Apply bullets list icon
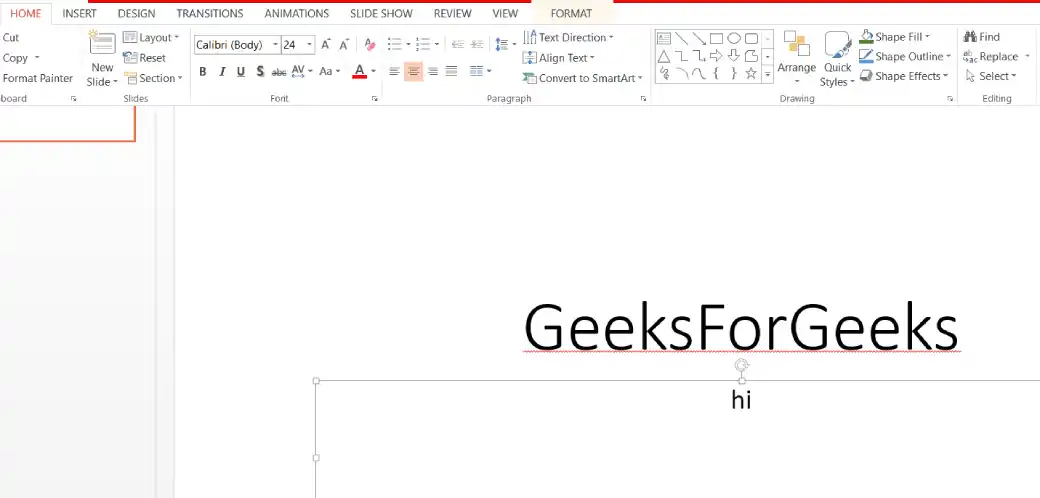This screenshot has height=498, width=1040. pos(395,44)
